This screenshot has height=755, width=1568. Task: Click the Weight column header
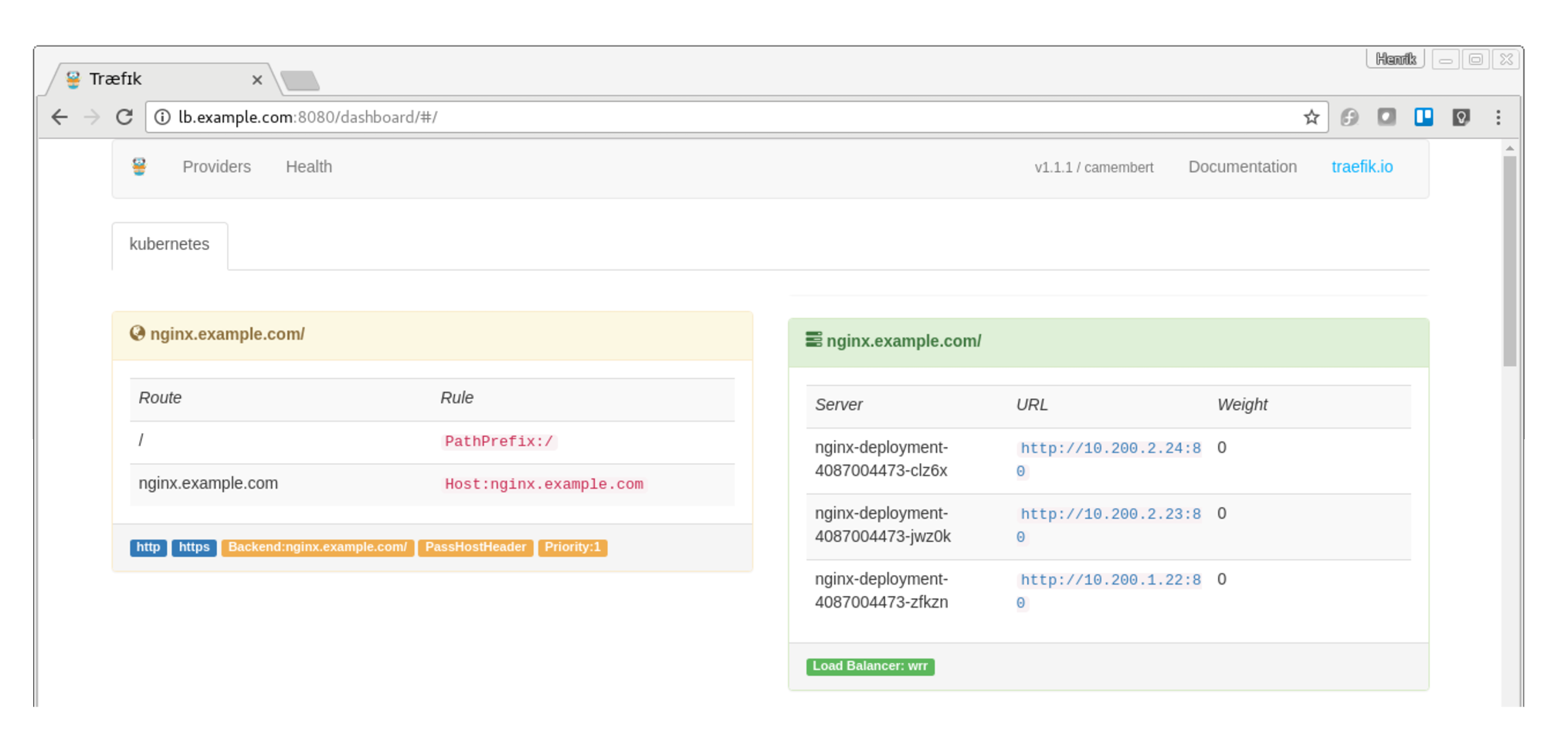(1242, 405)
